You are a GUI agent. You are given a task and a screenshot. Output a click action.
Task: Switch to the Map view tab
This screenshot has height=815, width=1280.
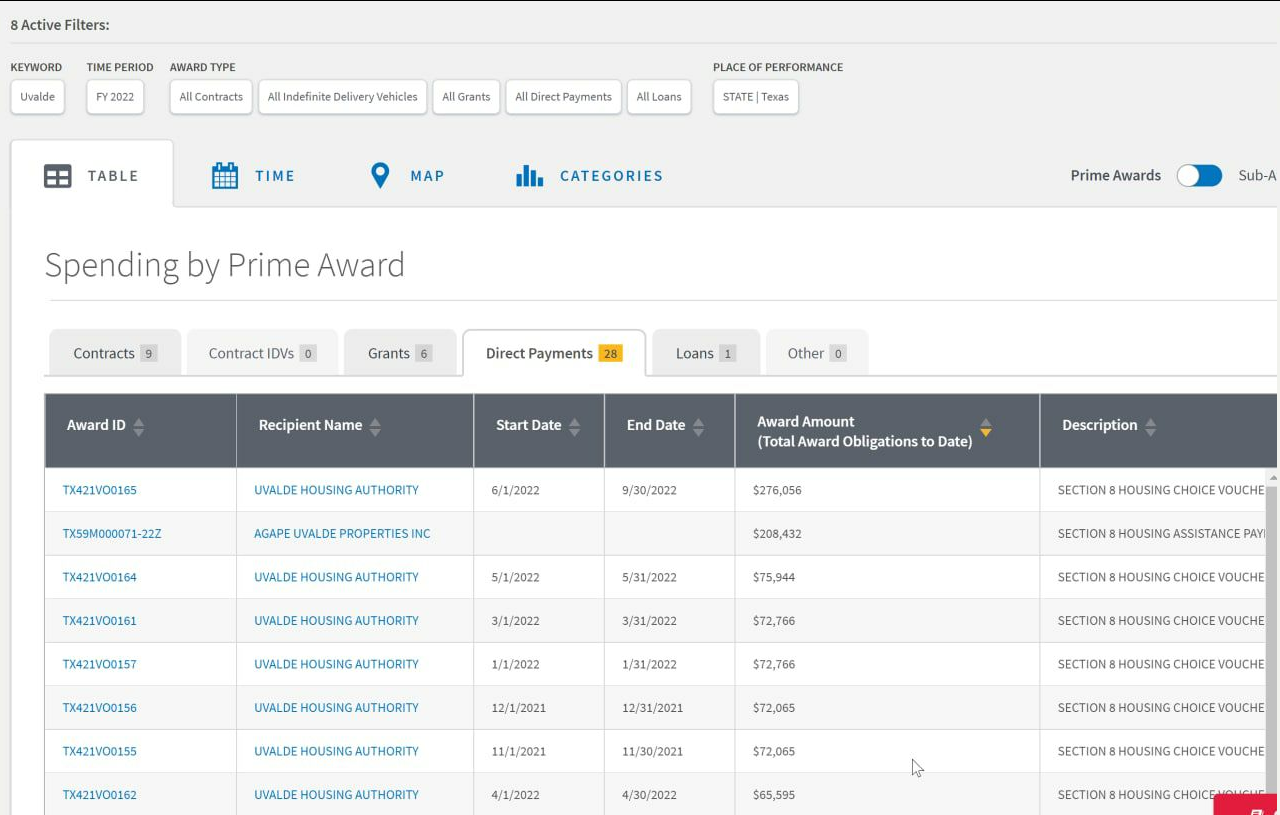click(407, 176)
